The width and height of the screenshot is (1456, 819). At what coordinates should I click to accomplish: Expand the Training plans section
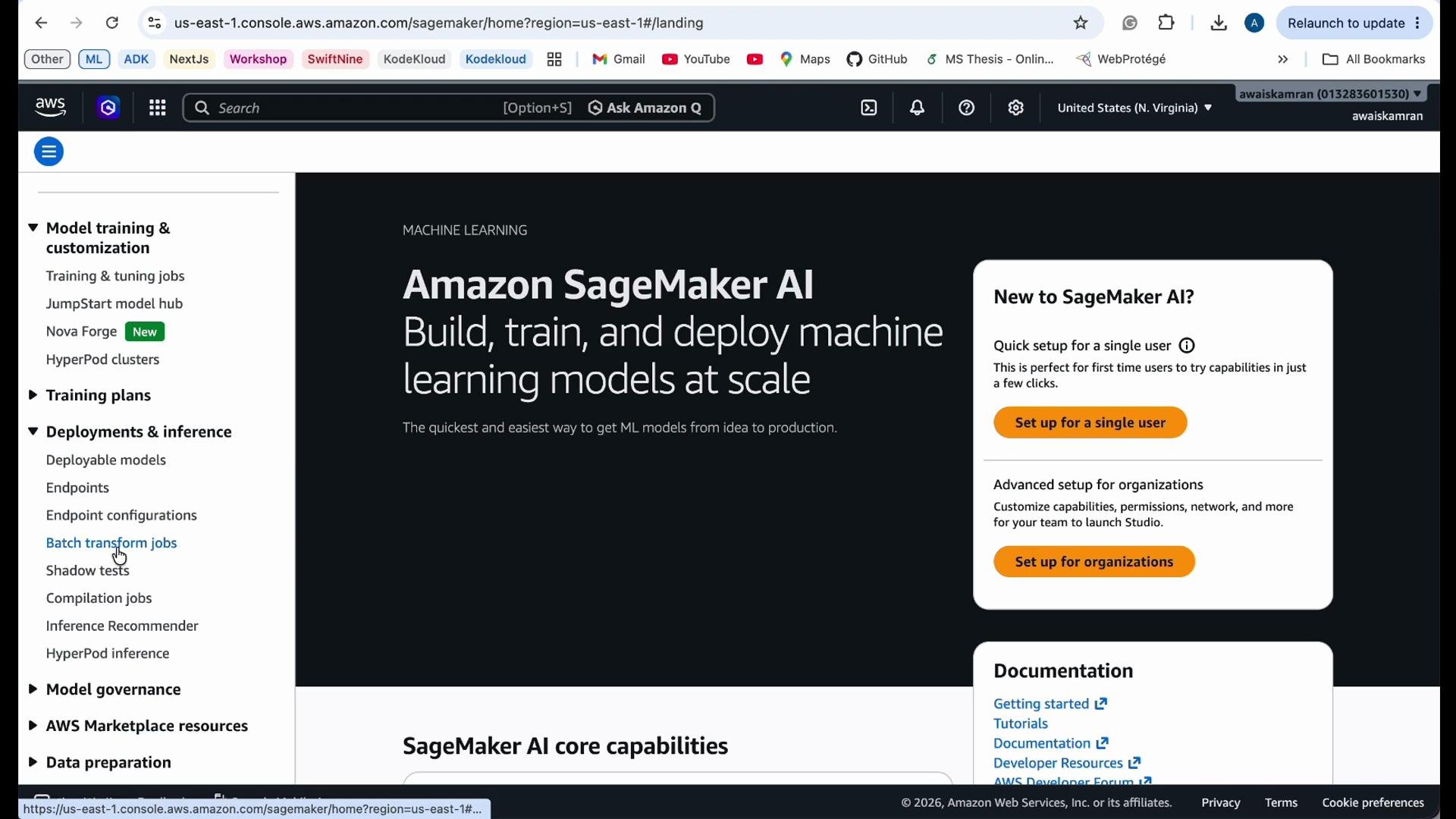coord(33,396)
